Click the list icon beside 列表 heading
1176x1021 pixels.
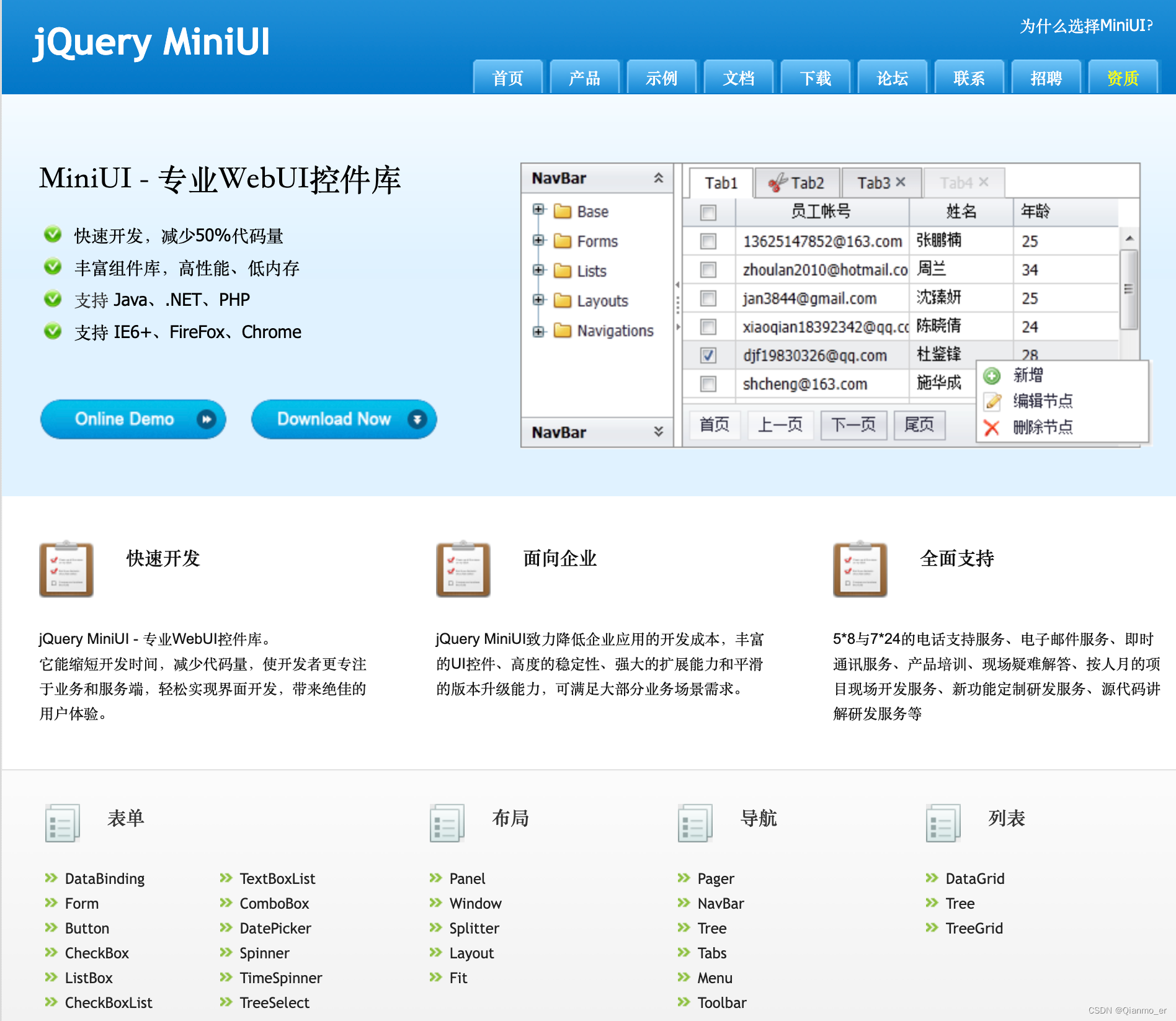[943, 823]
